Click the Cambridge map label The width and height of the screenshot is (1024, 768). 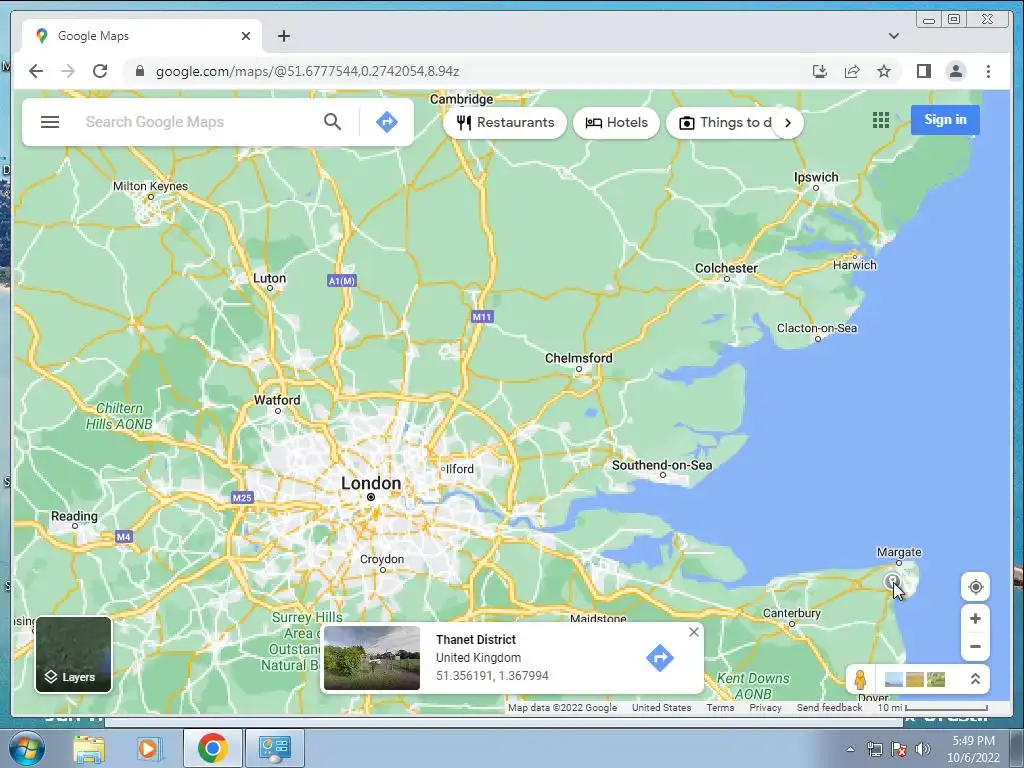pos(461,99)
